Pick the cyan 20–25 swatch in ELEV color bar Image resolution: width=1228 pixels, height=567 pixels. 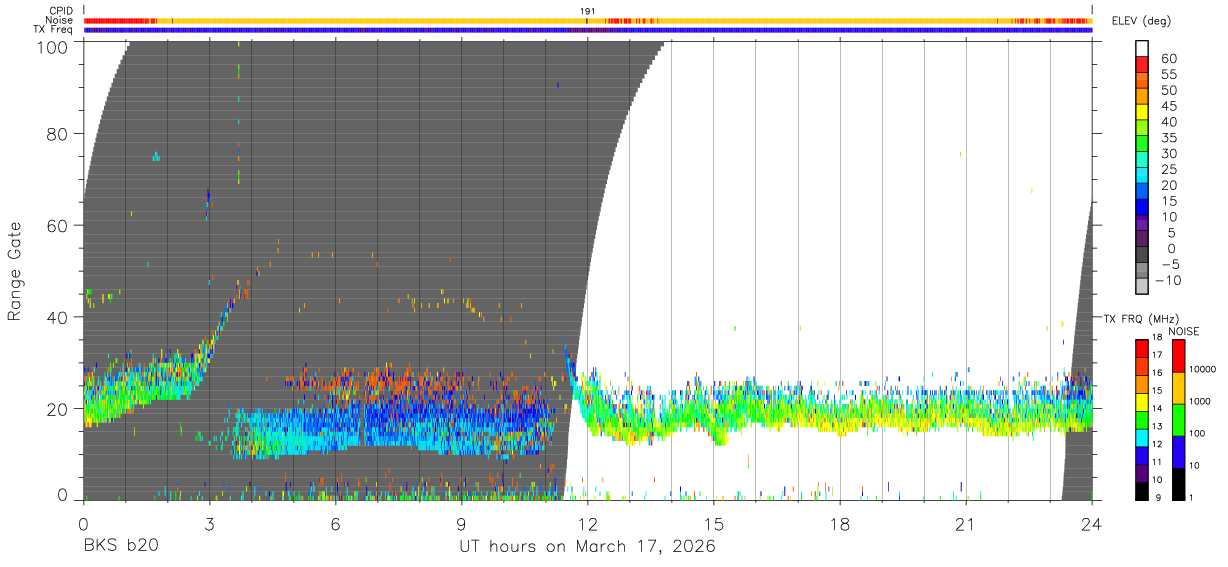(1143, 177)
